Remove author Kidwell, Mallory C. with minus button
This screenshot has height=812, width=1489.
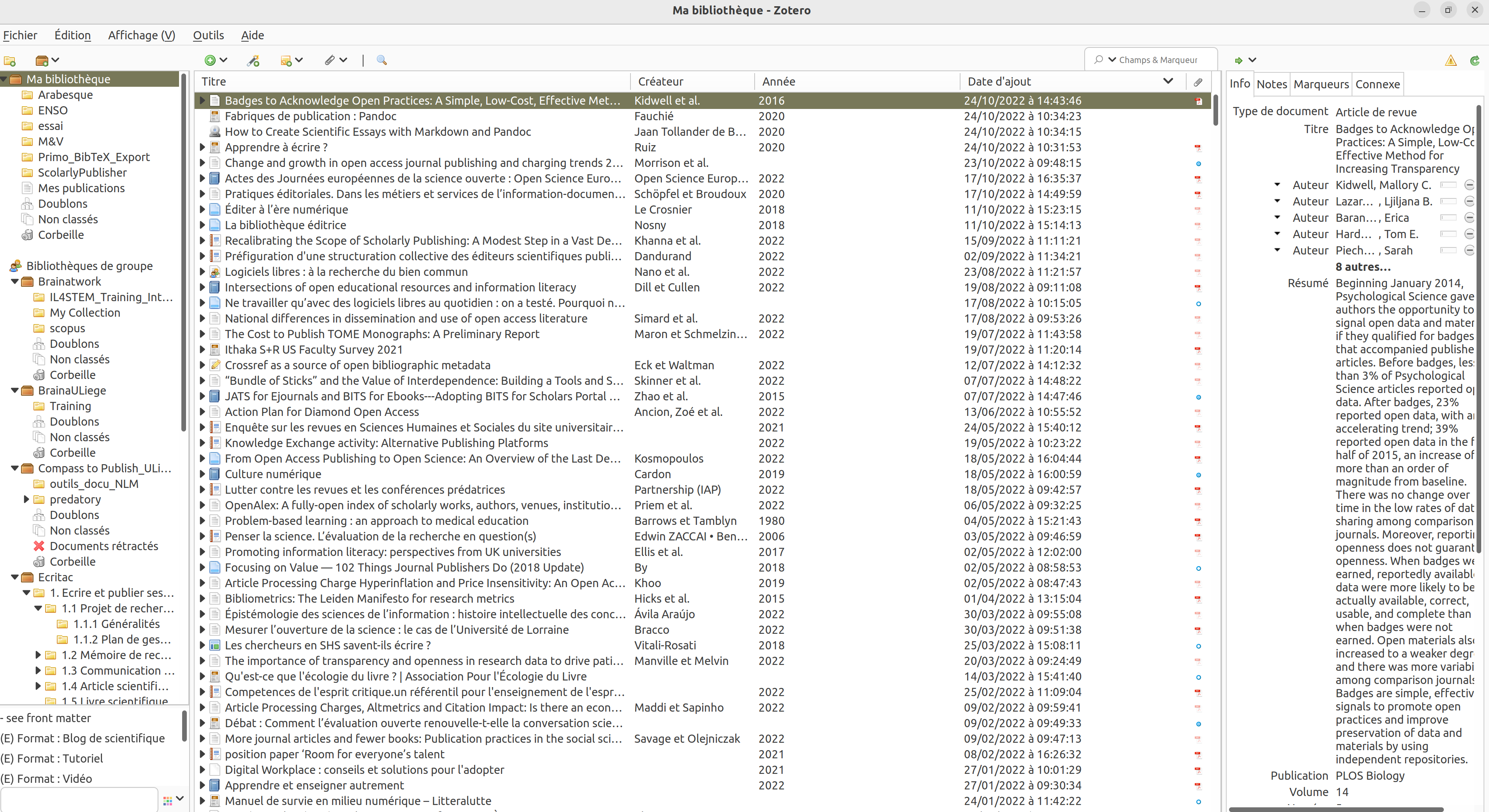(x=1470, y=186)
